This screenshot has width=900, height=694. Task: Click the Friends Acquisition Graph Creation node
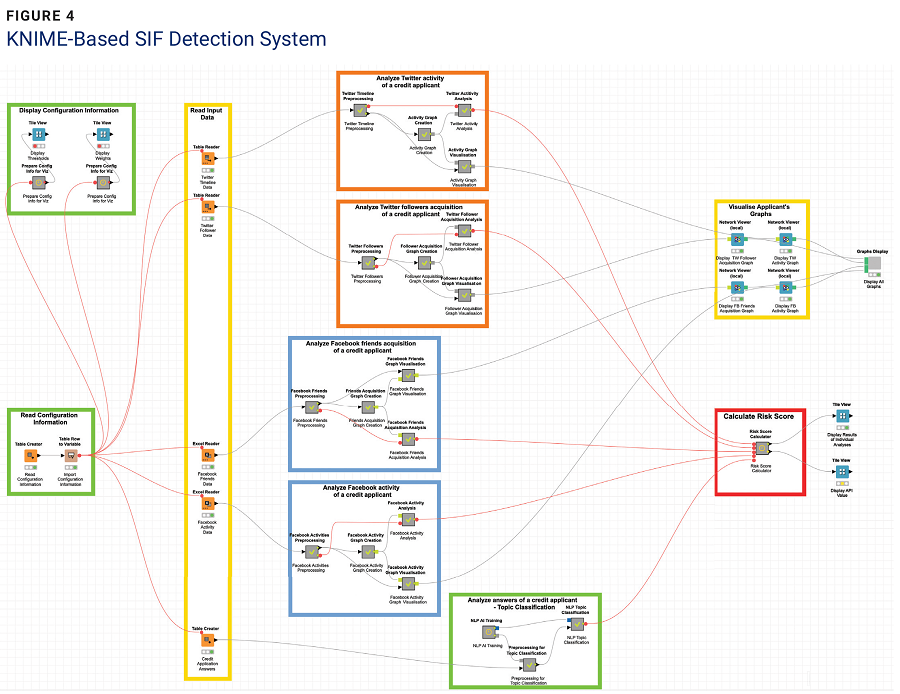click(368, 407)
